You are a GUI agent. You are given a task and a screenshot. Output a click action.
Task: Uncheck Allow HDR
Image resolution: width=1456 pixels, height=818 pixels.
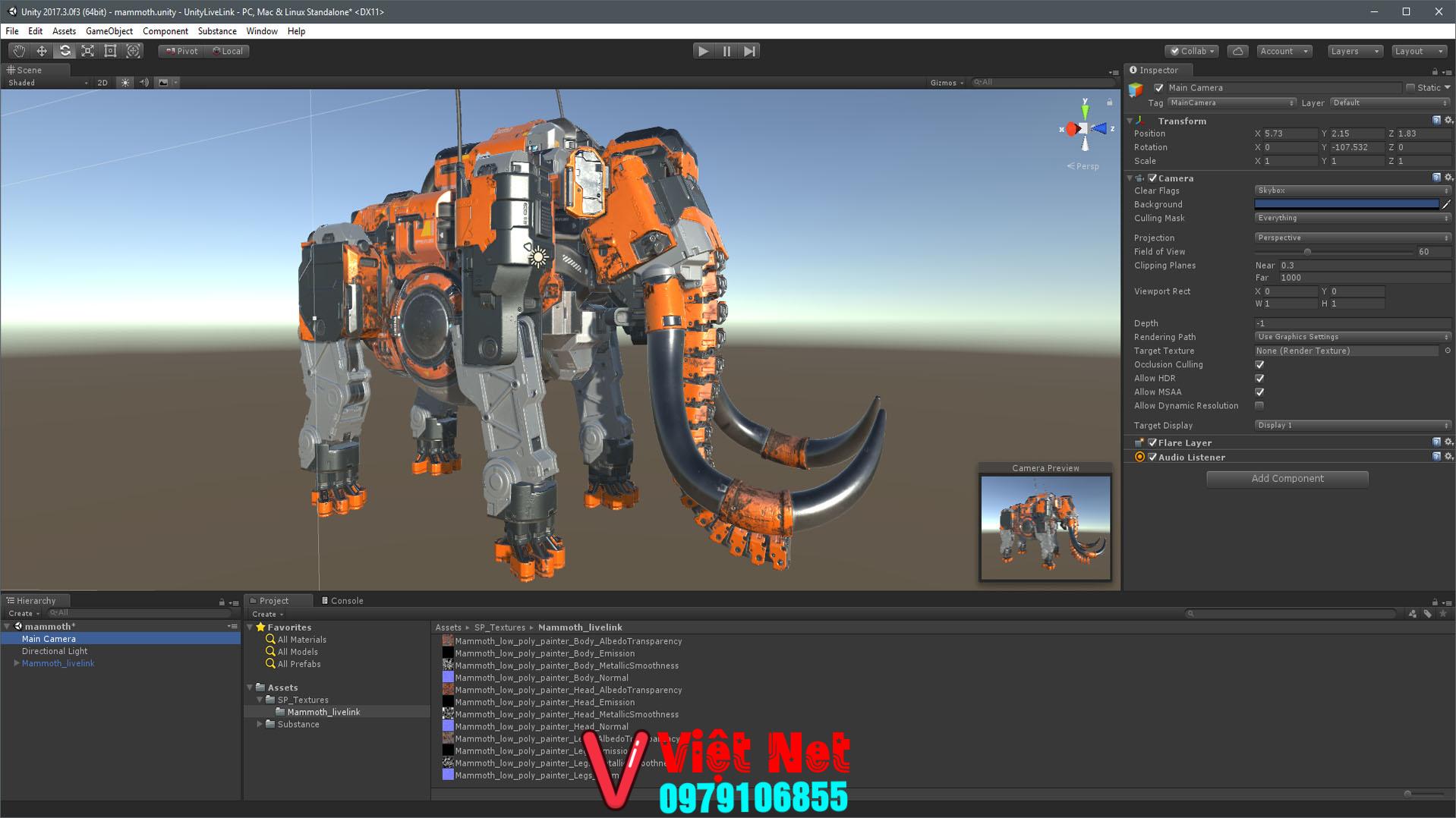coord(1259,379)
